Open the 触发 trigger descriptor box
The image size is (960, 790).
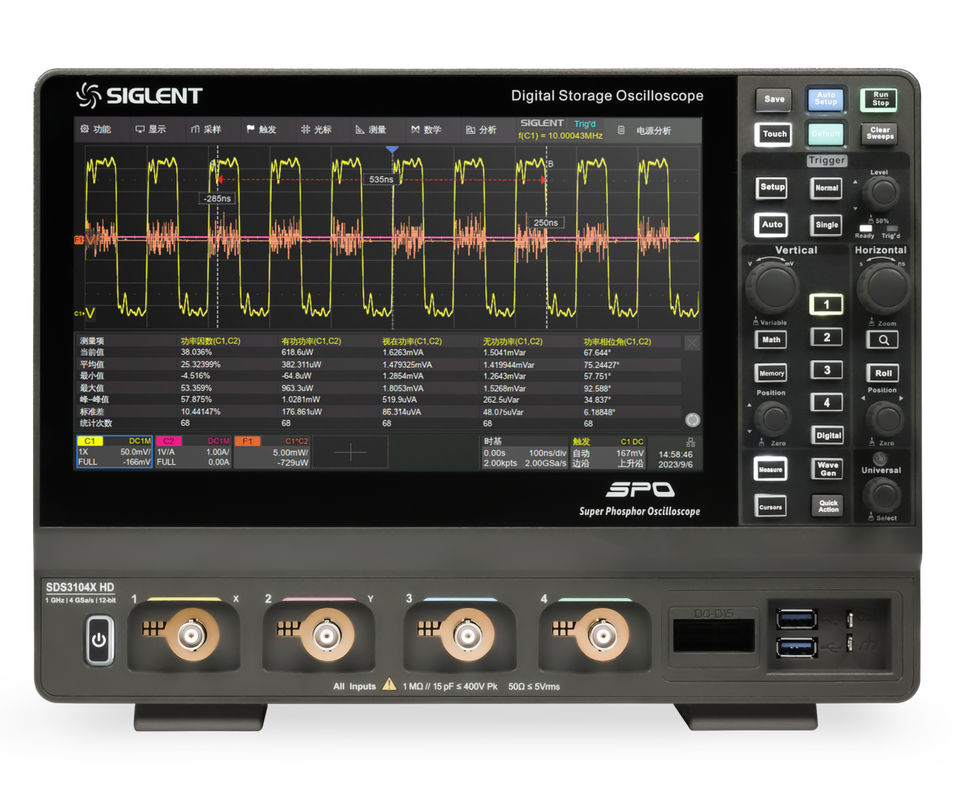tap(608, 452)
